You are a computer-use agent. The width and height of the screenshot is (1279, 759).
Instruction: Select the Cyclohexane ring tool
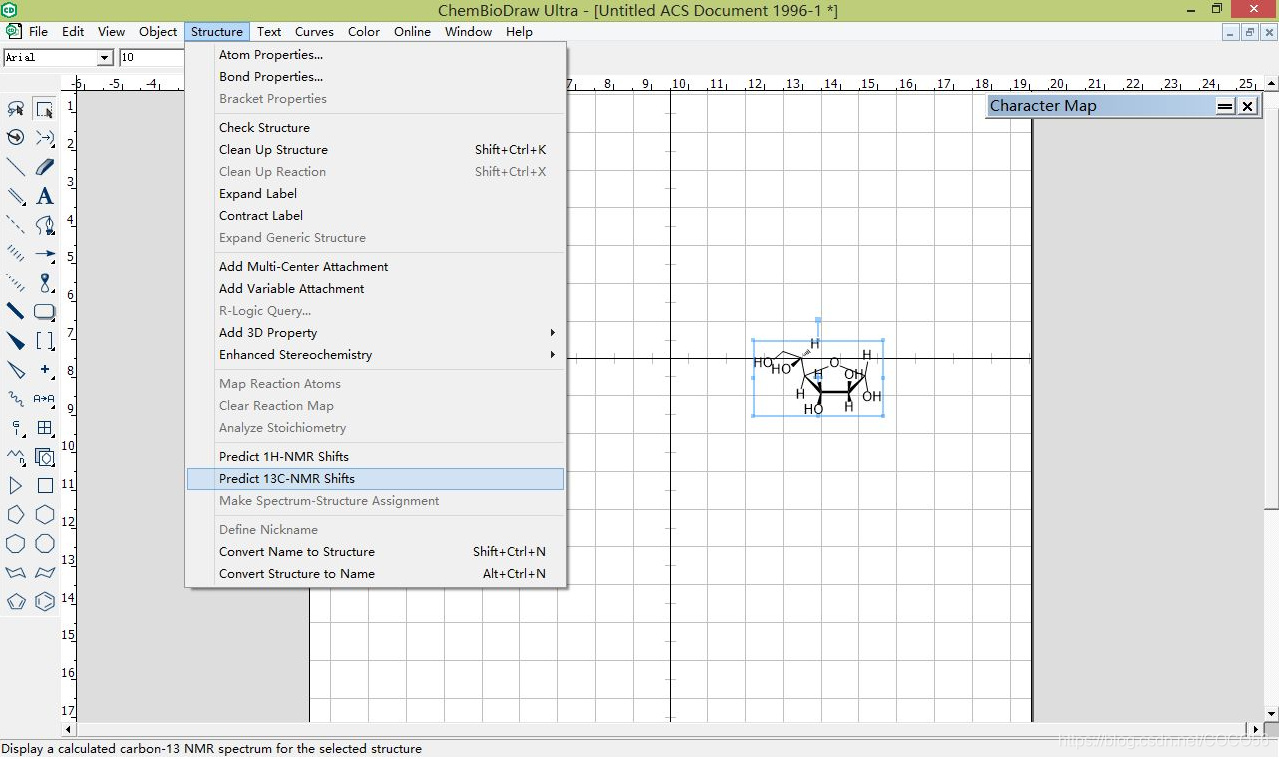point(45,514)
